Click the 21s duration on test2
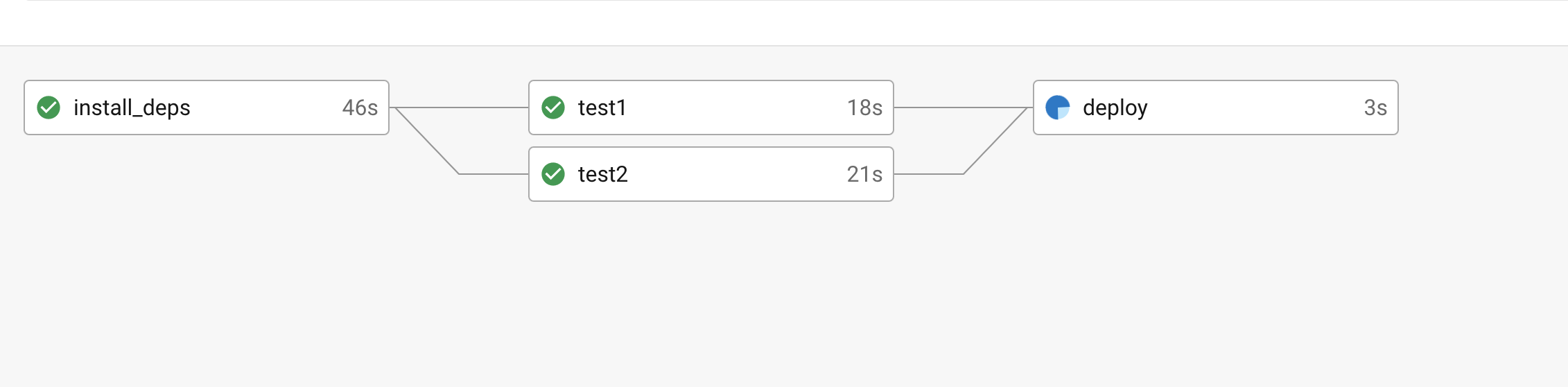The image size is (1568, 387). tap(864, 174)
